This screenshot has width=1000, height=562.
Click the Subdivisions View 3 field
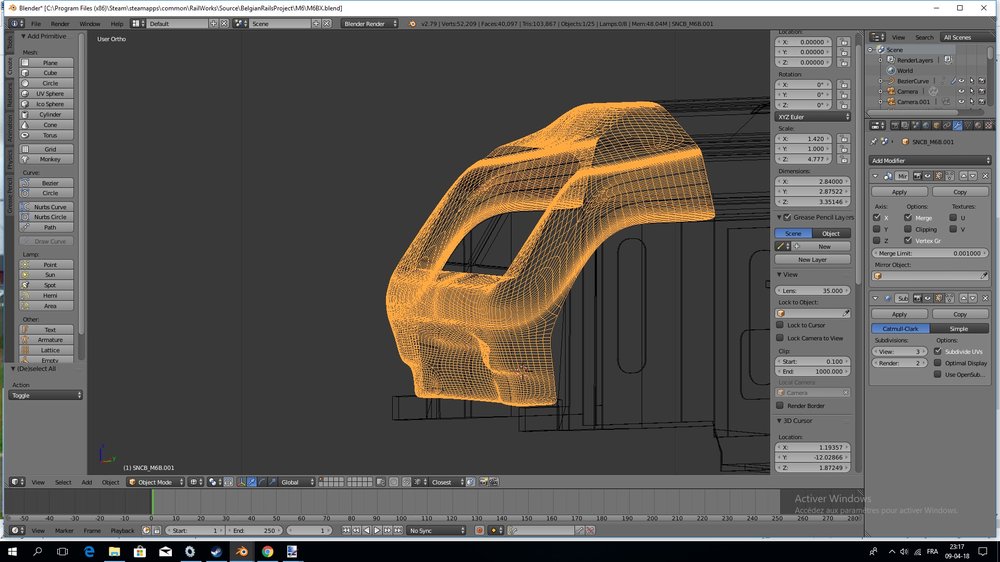899,351
